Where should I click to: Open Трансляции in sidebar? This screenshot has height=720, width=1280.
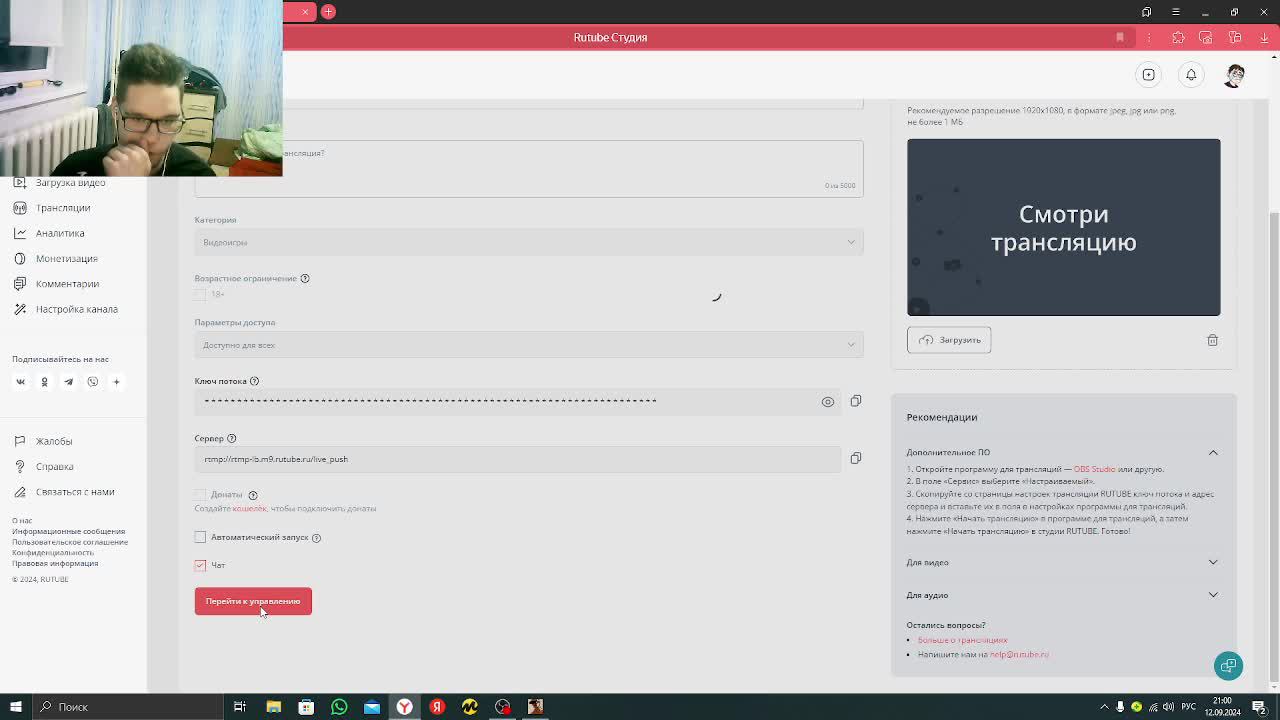62,208
